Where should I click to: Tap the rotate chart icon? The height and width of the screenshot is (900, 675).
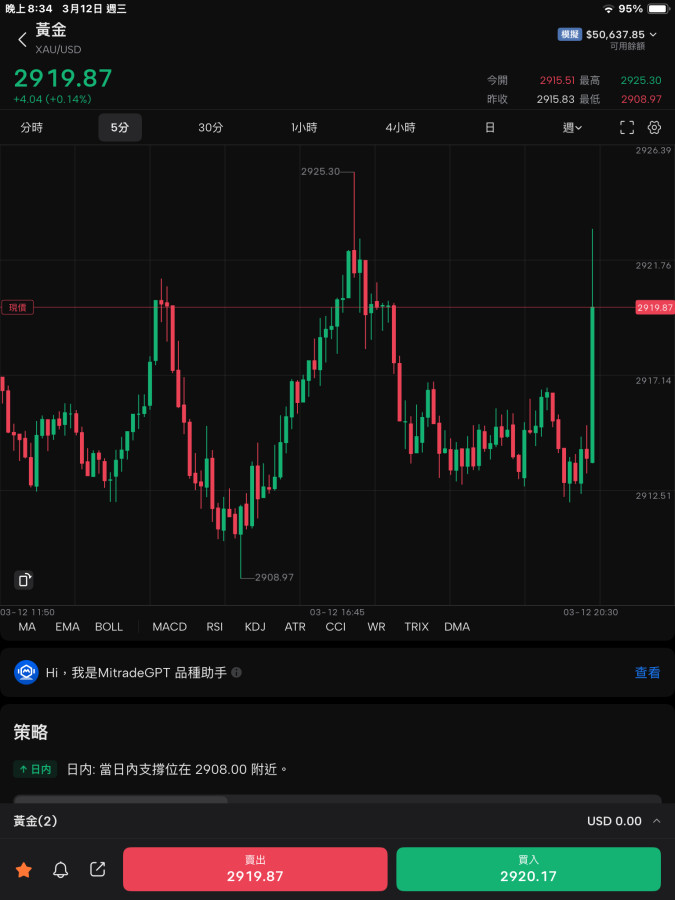[25, 580]
